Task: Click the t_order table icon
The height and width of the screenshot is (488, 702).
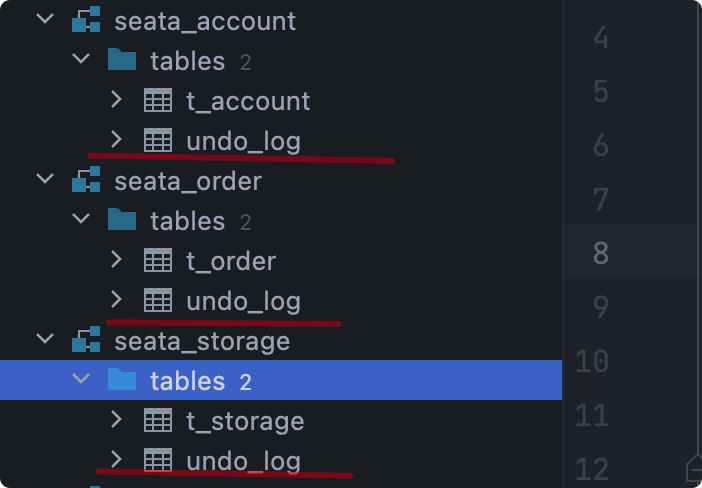Action: pyautogui.click(x=158, y=261)
